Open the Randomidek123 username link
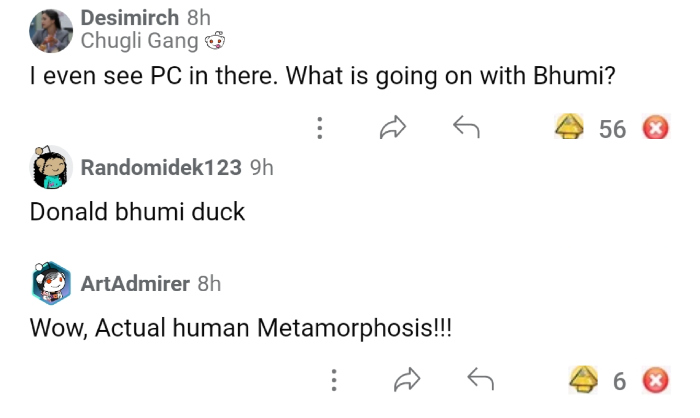The image size is (700, 418). (x=160, y=167)
